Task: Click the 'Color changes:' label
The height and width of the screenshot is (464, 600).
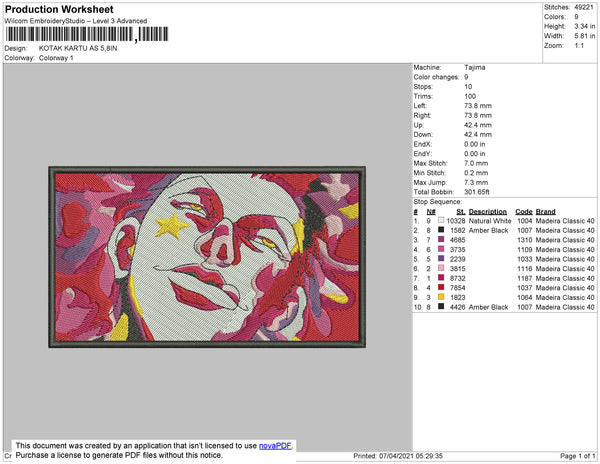Action: pyautogui.click(x=436, y=77)
